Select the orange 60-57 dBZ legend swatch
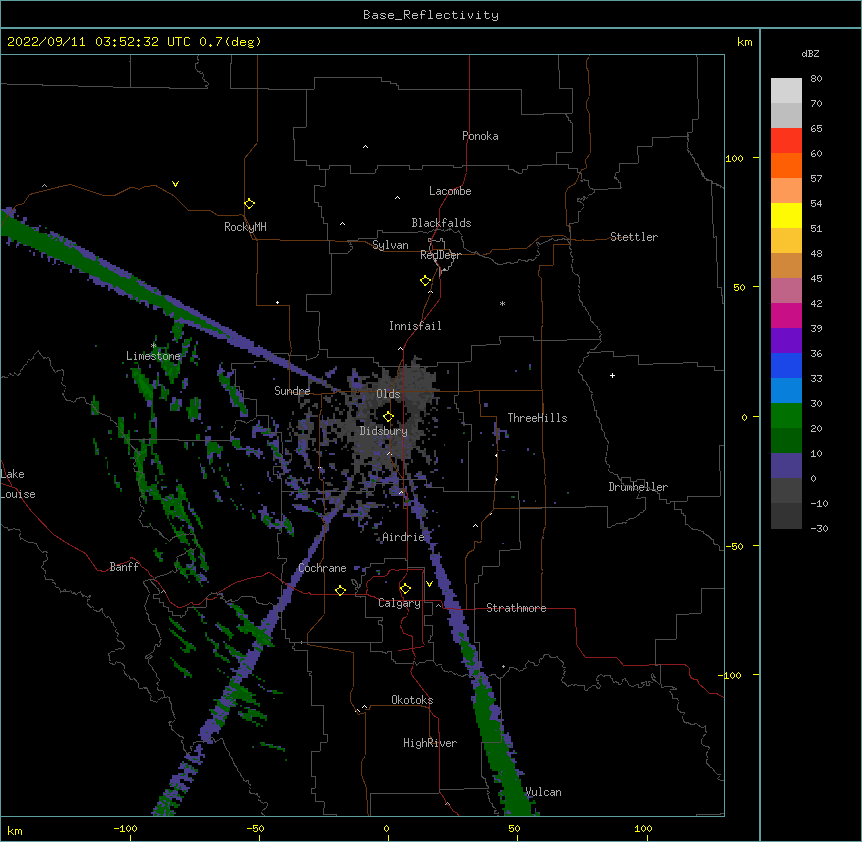Viewport: 862px width, 842px height. coord(786,165)
